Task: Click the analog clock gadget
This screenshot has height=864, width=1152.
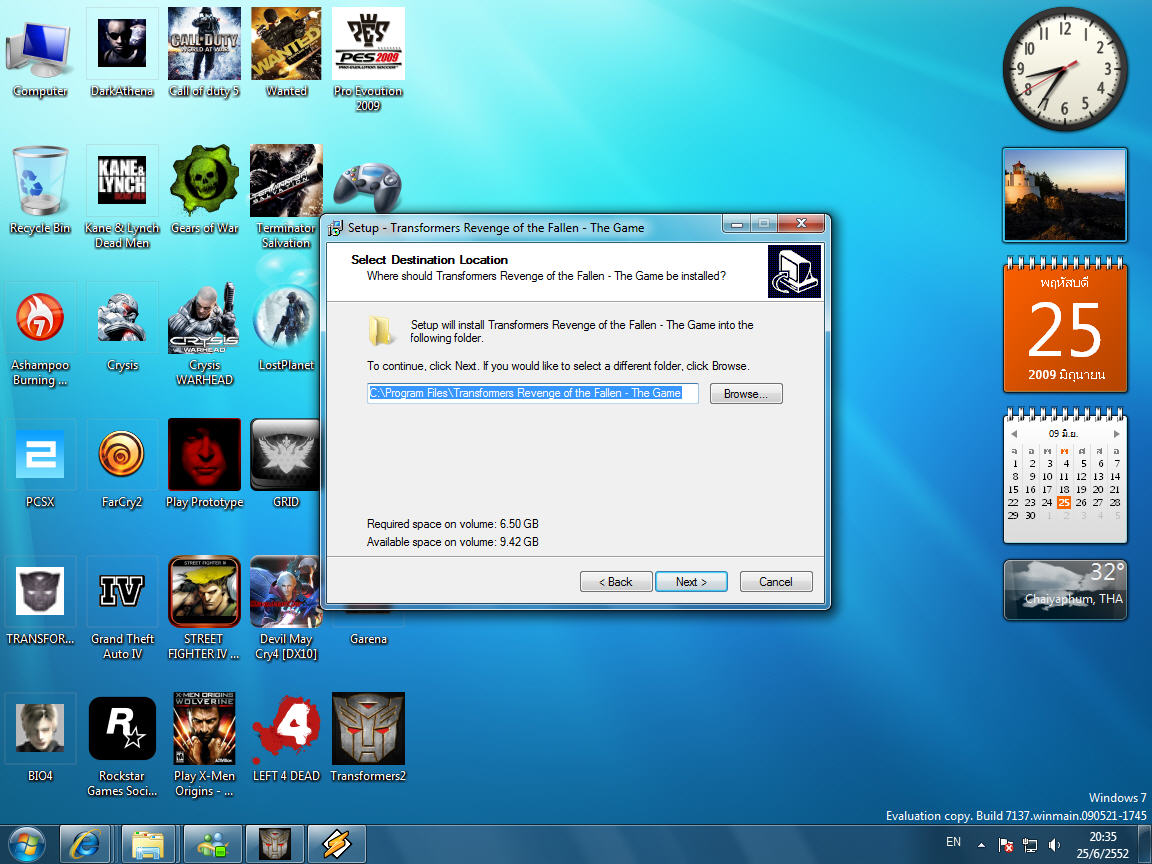Action: coord(1065,69)
